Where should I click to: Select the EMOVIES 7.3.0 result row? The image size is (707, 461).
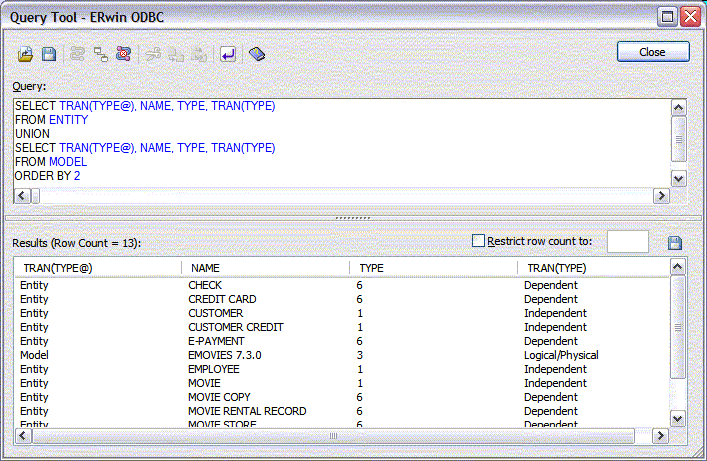223,355
